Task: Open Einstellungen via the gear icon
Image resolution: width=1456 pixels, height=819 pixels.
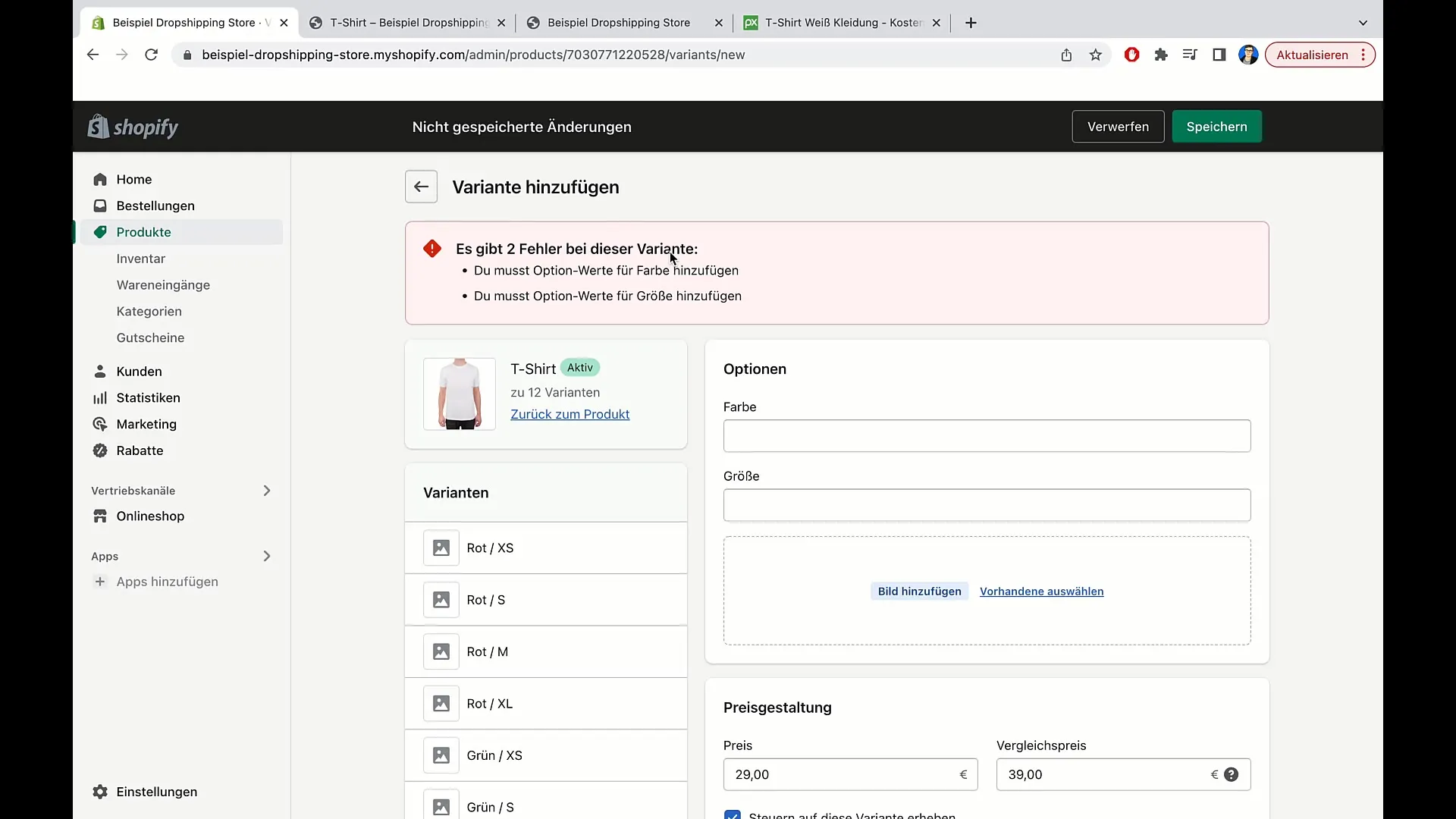Action: click(x=100, y=792)
